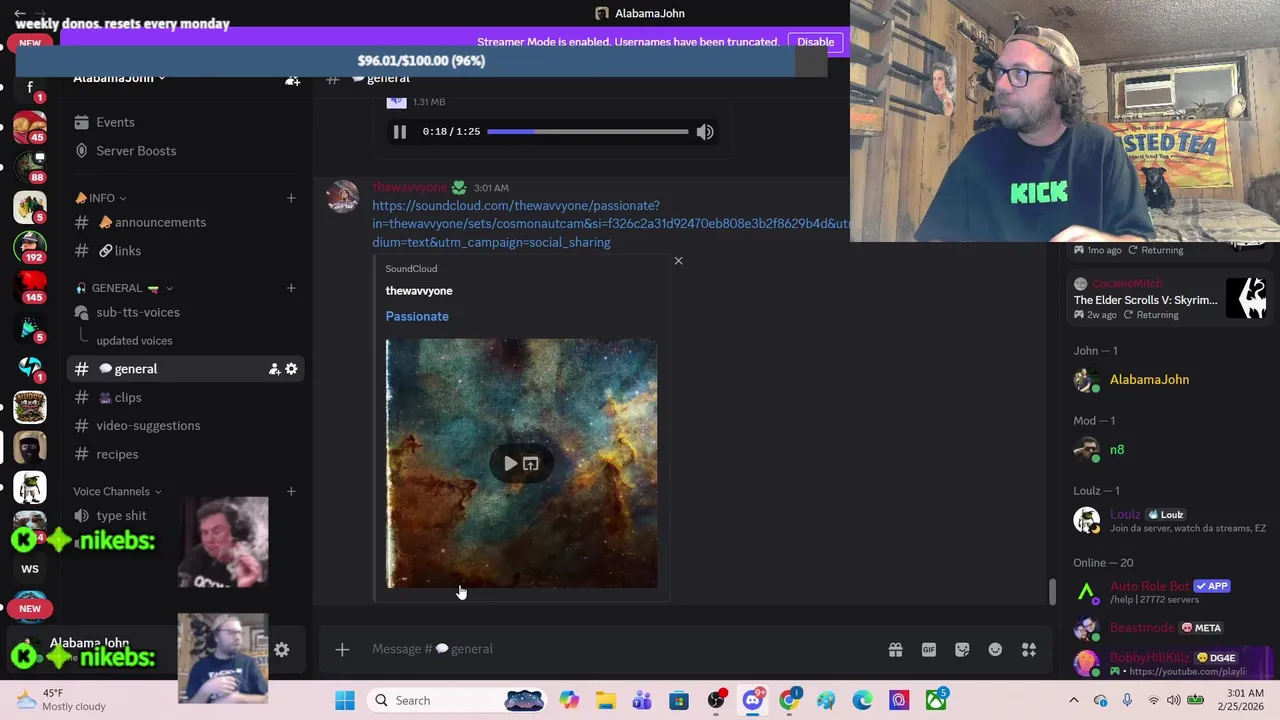Open the Passionate track title link
This screenshot has height=720, width=1280.
417,316
